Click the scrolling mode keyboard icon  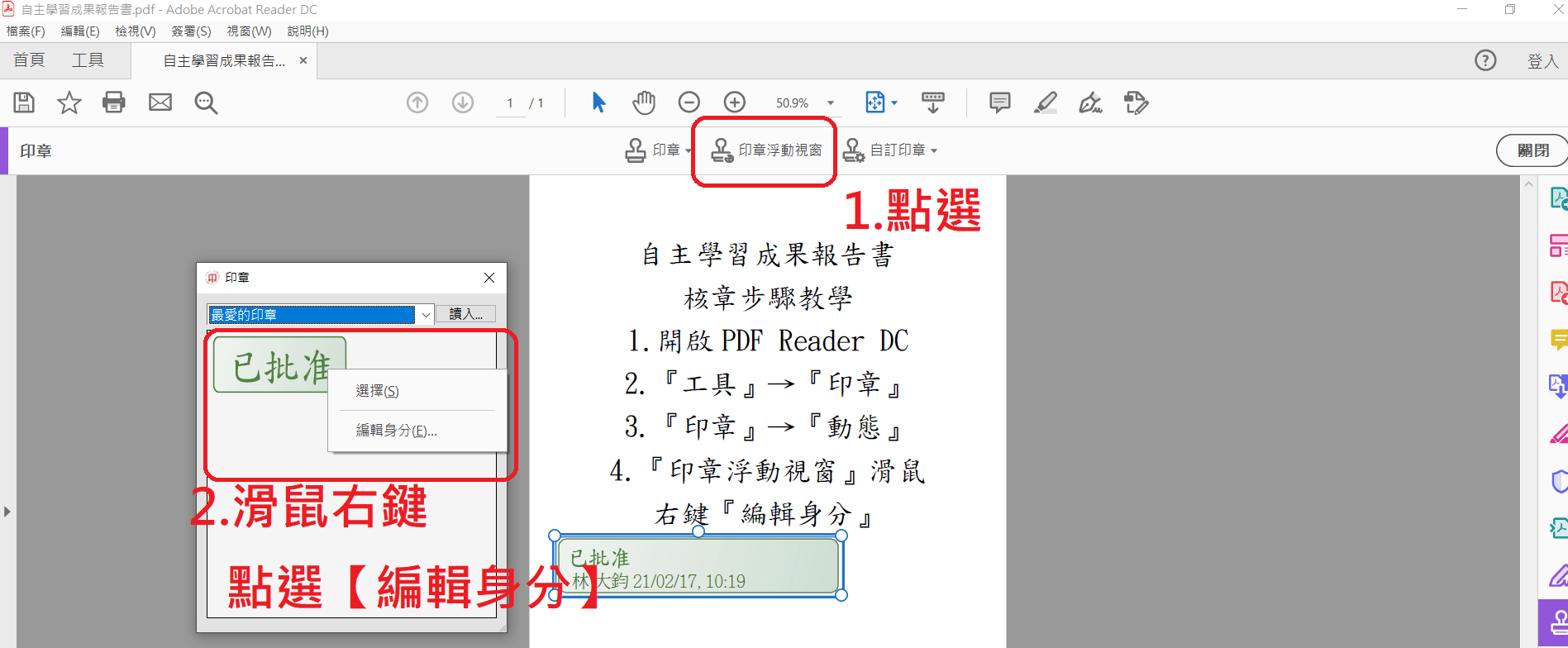(933, 102)
